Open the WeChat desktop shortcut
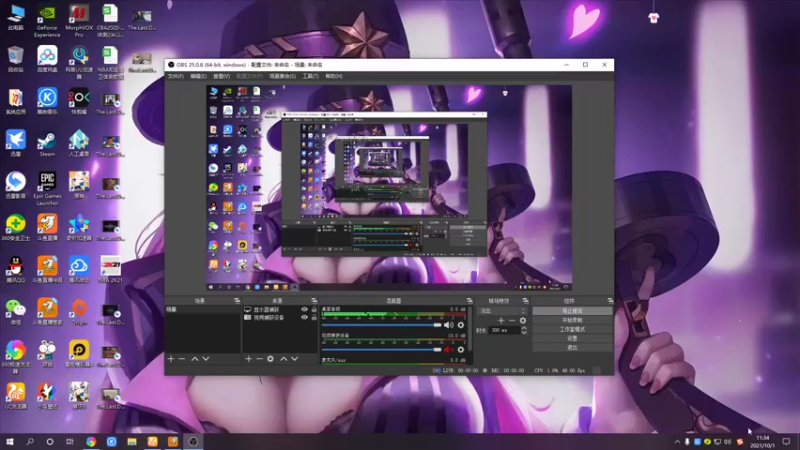The height and width of the screenshot is (450, 800). [x=15, y=311]
